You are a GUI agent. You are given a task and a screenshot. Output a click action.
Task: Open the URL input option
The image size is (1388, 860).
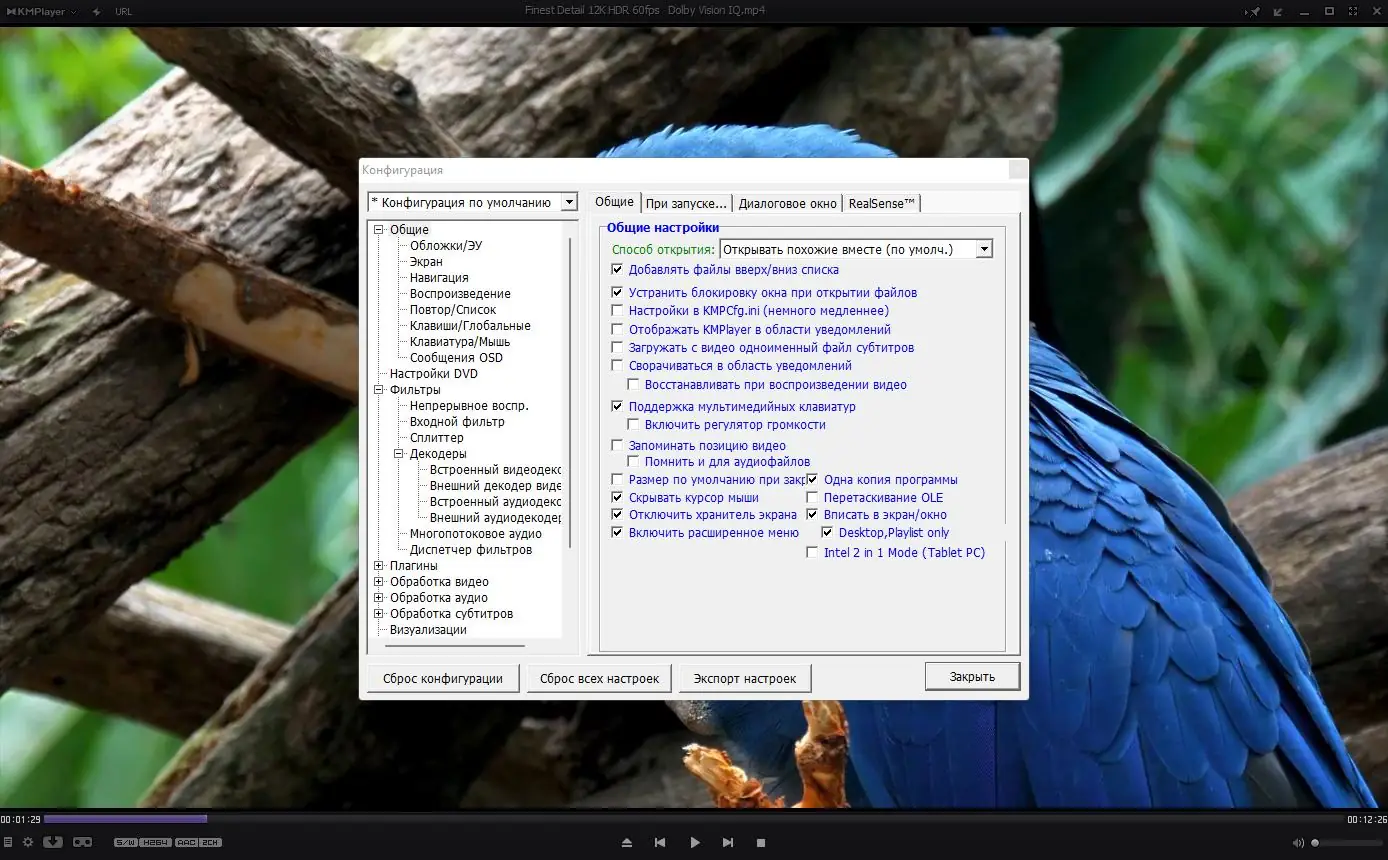point(123,11)
